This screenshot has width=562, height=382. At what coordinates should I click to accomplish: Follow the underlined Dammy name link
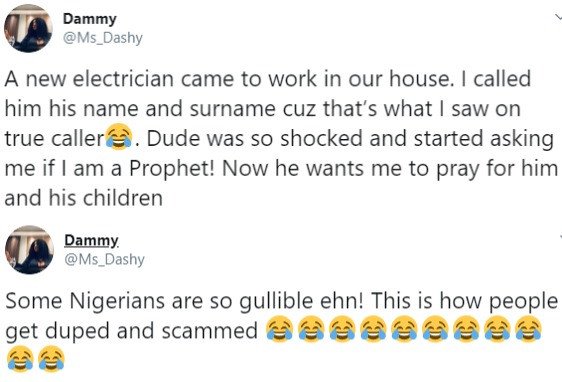pos(91,240)
